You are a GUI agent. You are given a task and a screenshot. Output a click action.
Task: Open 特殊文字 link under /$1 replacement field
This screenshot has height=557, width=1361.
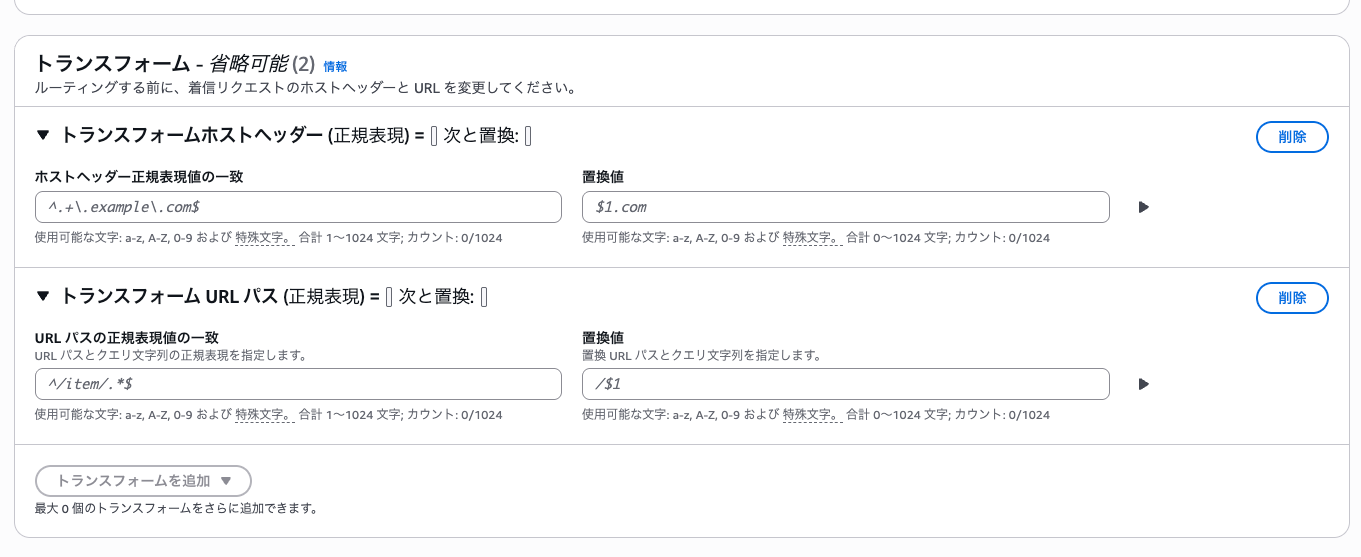pos(811,414)
